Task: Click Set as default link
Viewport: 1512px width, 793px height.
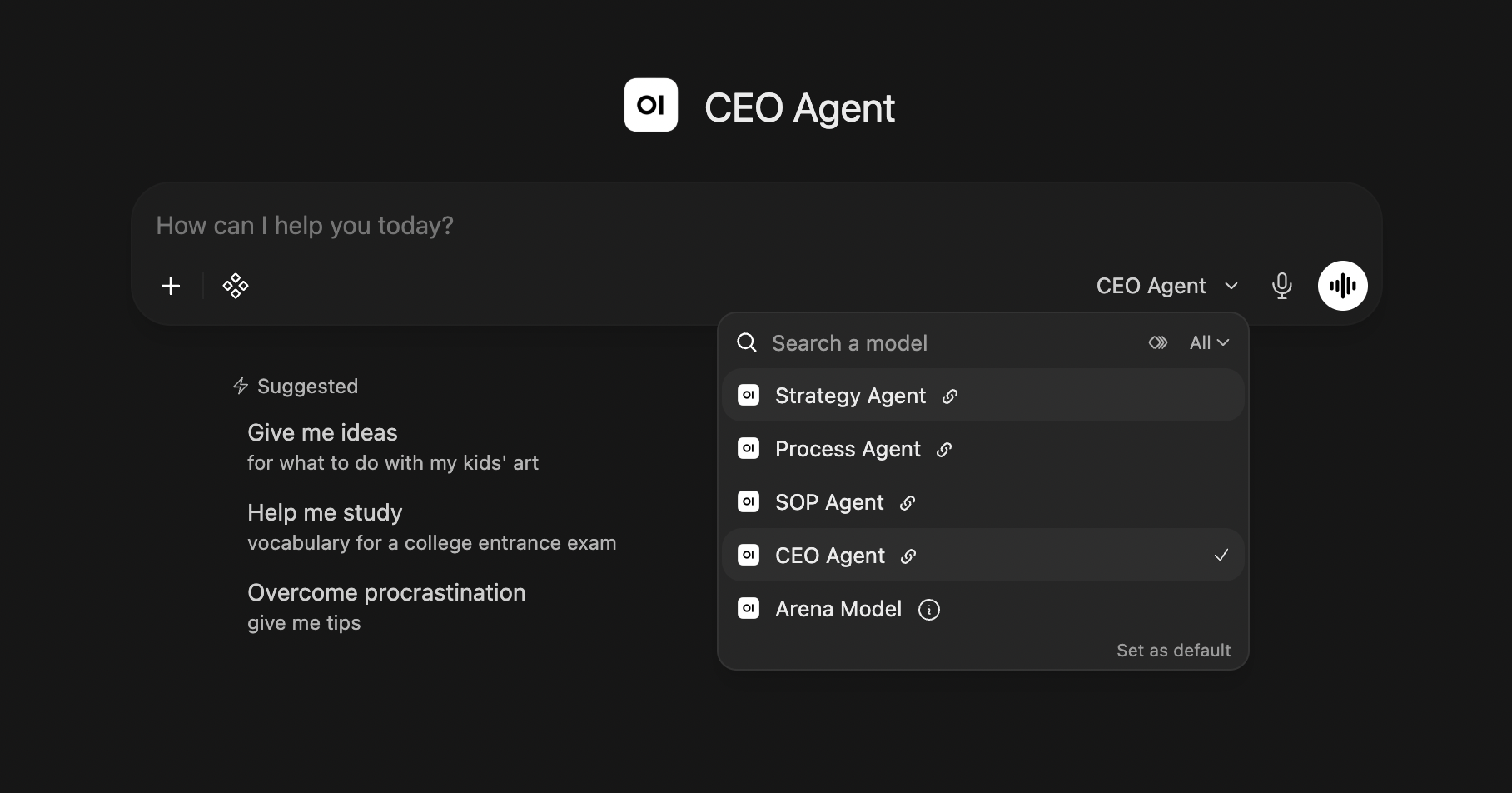Action: pyautogui.click(x=1173, y=650)
